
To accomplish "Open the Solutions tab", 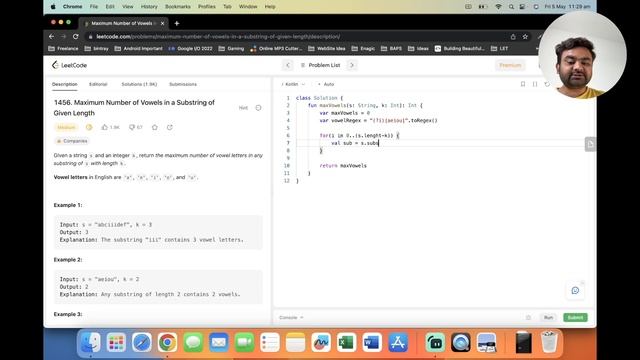I will click(x=139, y=84).
